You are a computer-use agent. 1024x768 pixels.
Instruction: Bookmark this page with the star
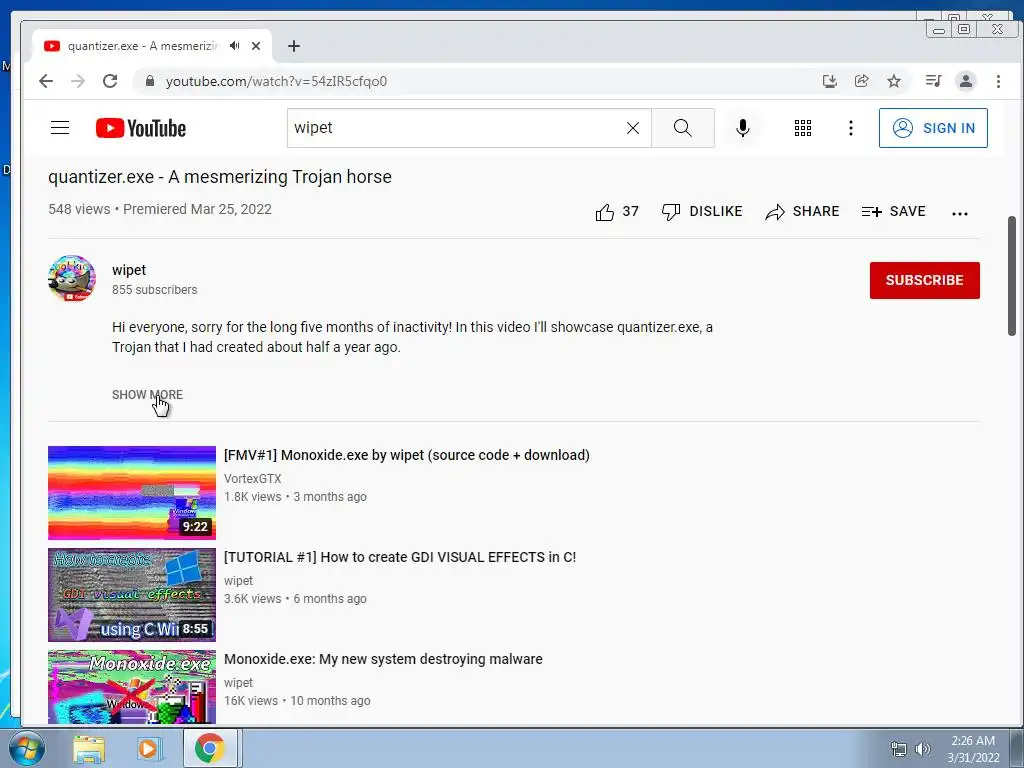click(x=894, y=81)
